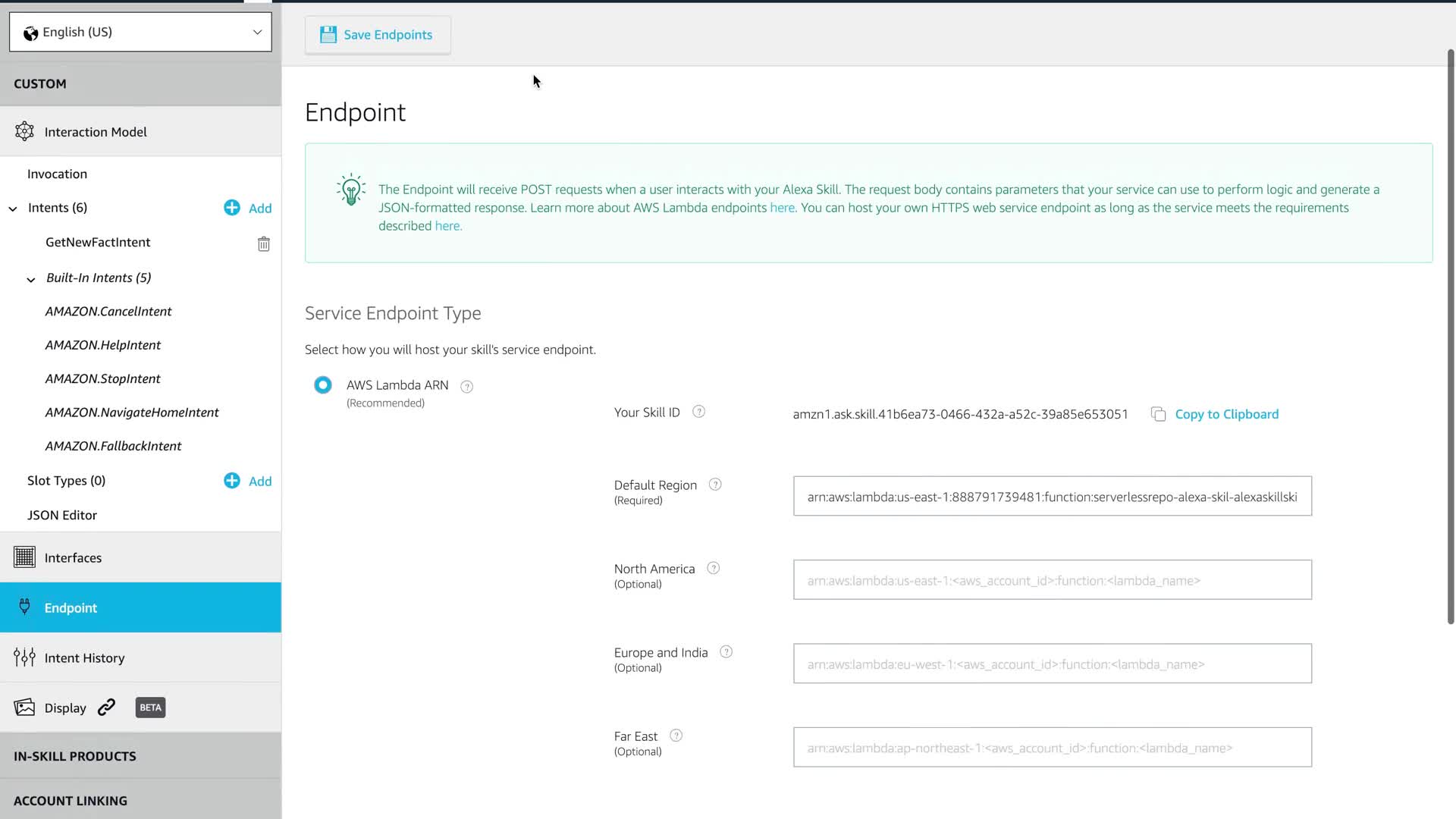Click the plus icon to add intent
This screenshot has height=819, width=1456.
(232, 208)
